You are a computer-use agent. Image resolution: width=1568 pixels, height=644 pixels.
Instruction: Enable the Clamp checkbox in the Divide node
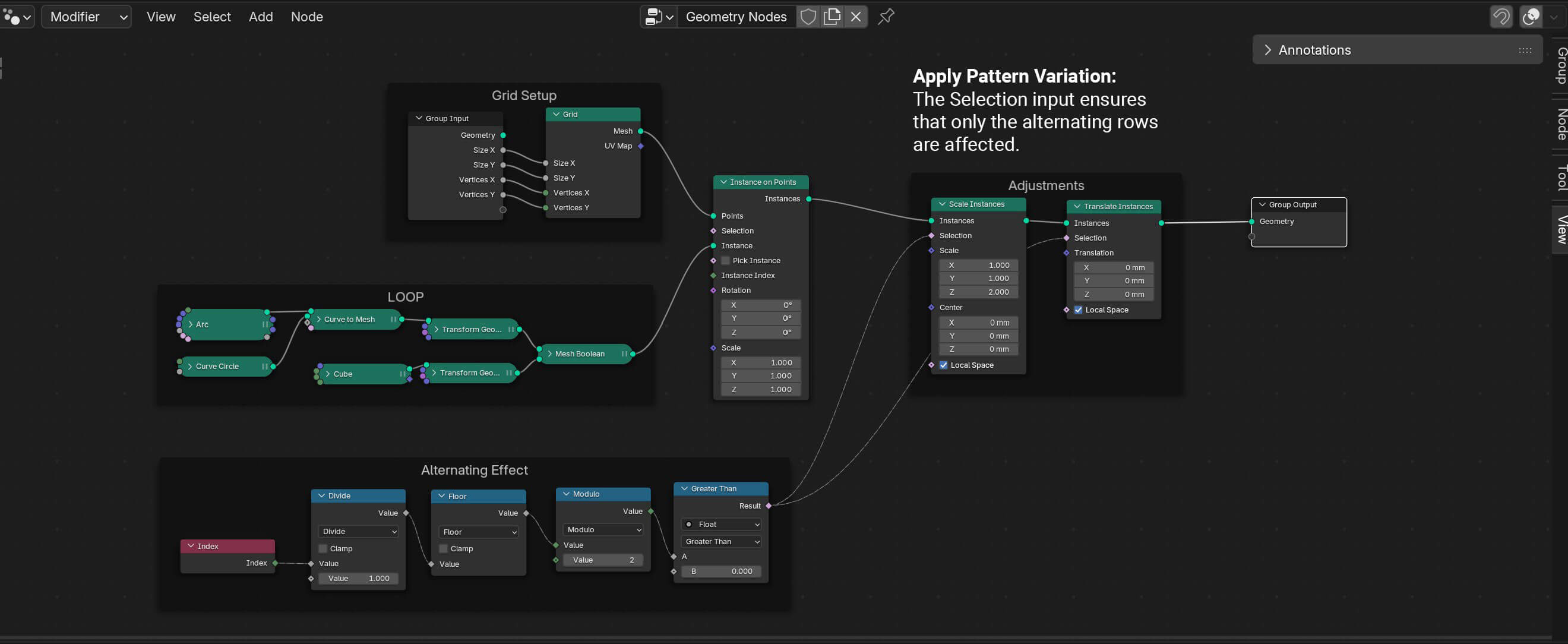[x=323, y=548]
